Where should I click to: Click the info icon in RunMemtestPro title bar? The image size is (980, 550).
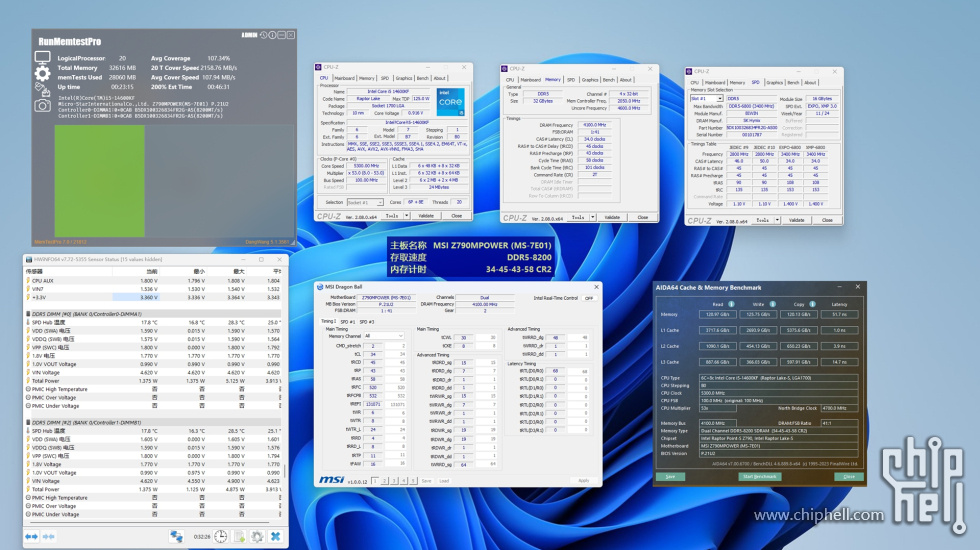pyautogui.click(x=272, y=35)
